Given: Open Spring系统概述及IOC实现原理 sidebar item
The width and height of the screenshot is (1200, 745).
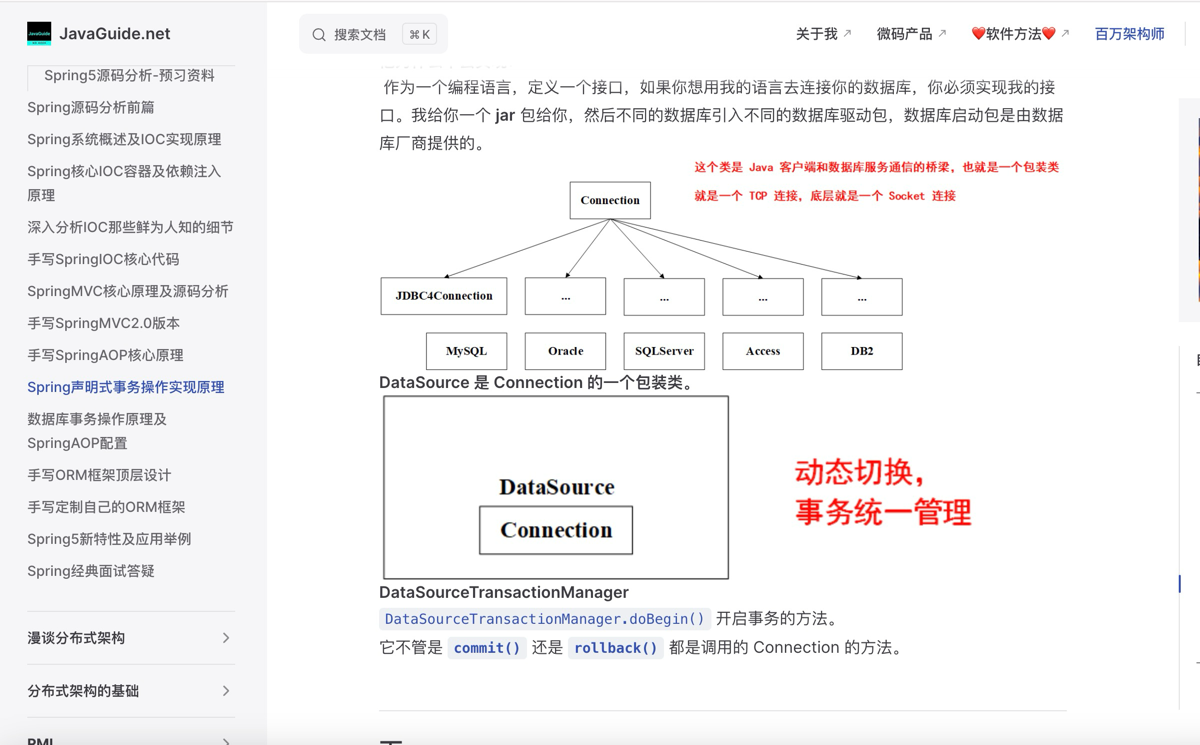Looking at the screenshot, I should (x=124, y=139).
